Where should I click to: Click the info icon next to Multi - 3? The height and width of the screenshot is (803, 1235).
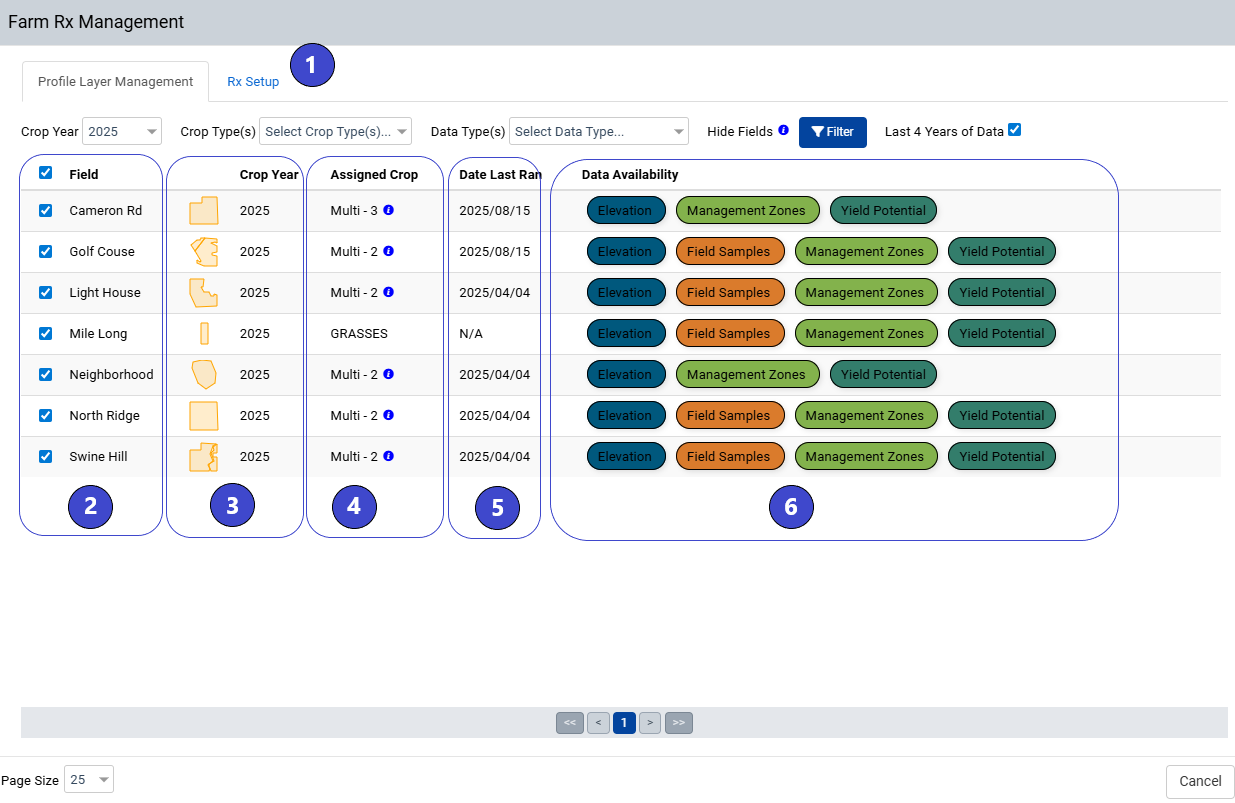[x=389, y=211]
